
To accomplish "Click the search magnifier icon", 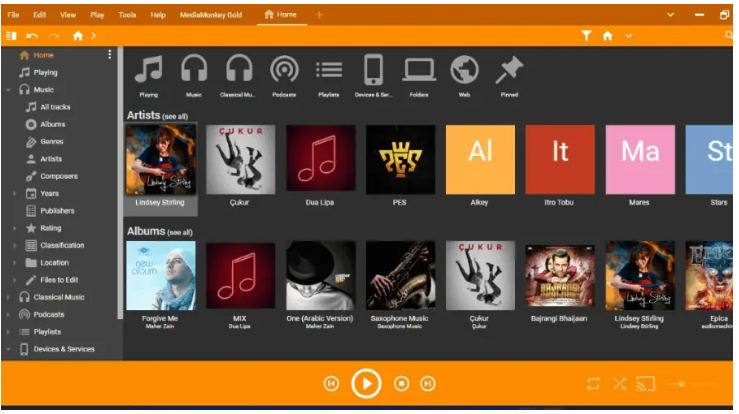I will click(729, 35).
